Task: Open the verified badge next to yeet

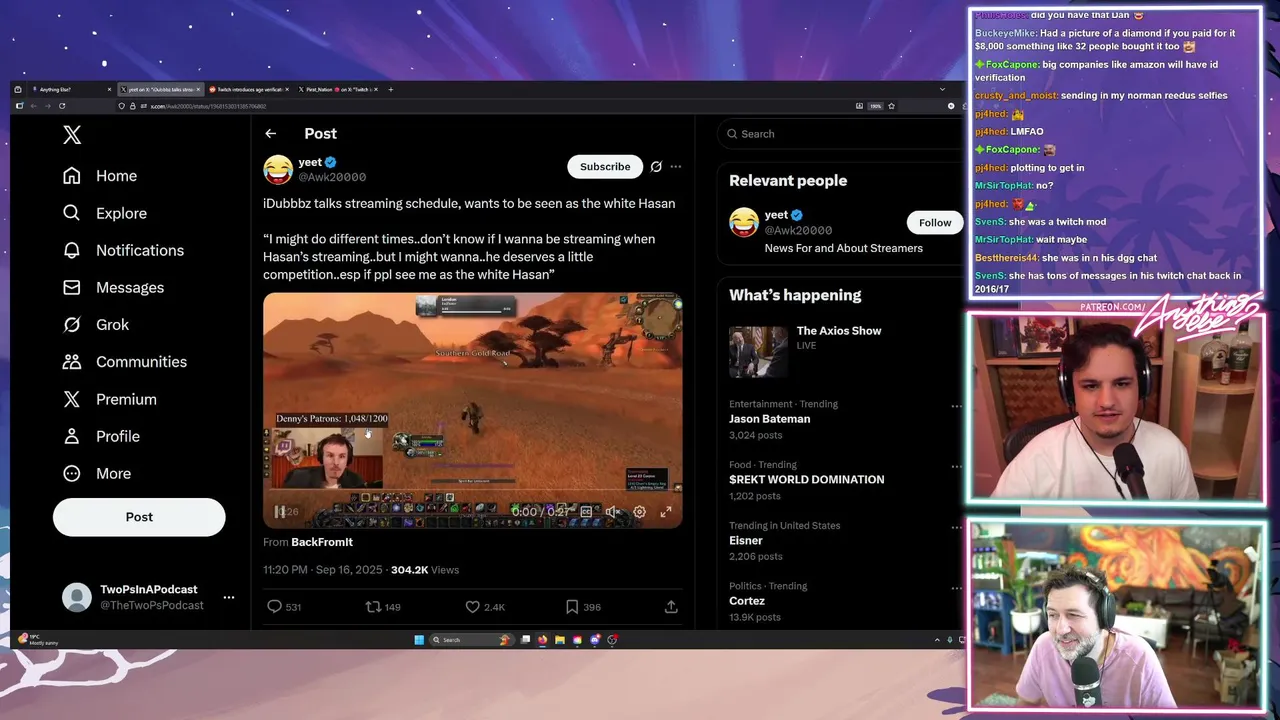Action: [x=331, y=162]
